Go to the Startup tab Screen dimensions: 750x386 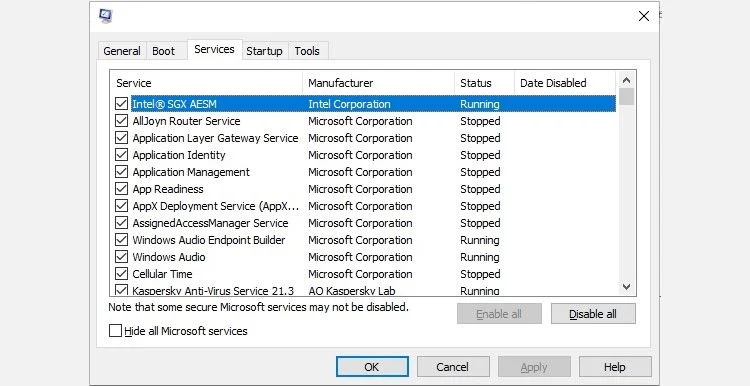(x=265, y=51)
